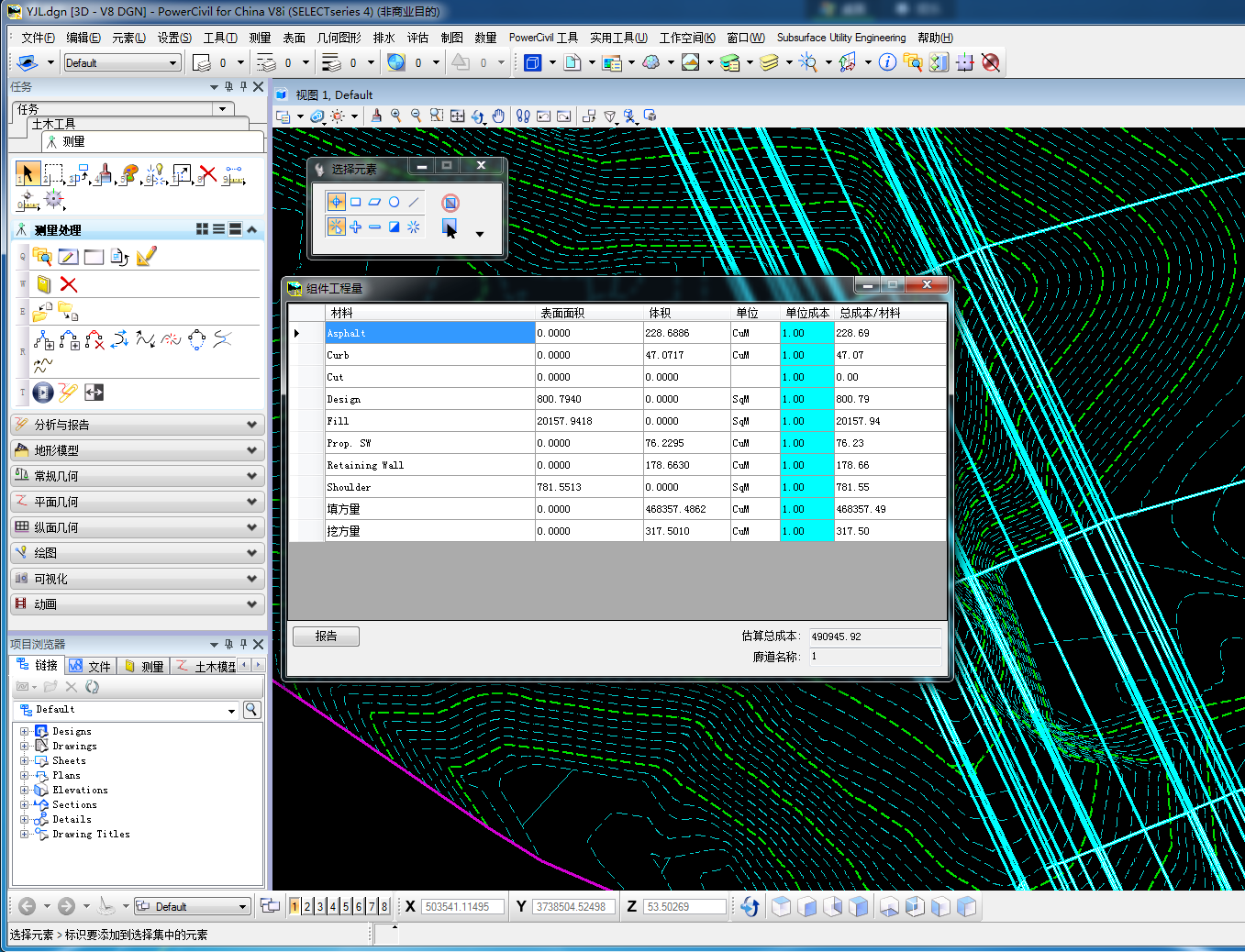This screenshot has width=1245, height=952.
Task: Enable the Add selection mode
Action: 355,227
